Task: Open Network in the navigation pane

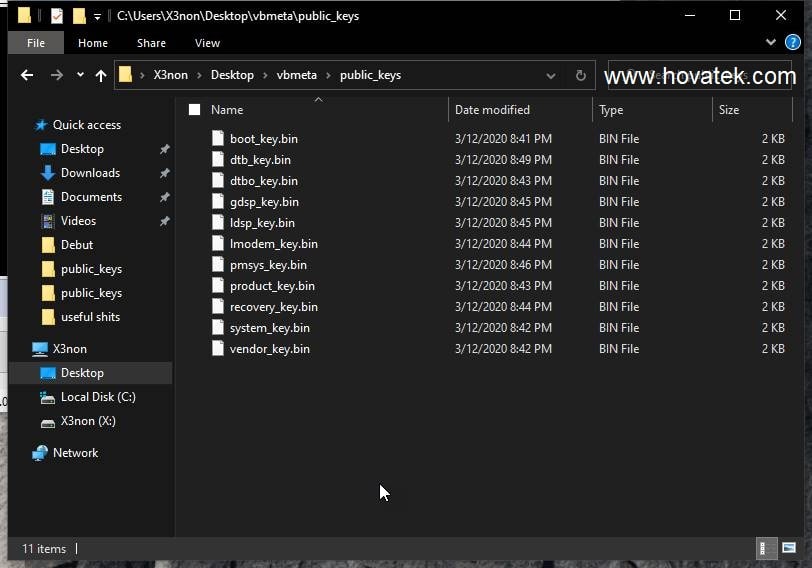Action: click(x=75, y=453)
